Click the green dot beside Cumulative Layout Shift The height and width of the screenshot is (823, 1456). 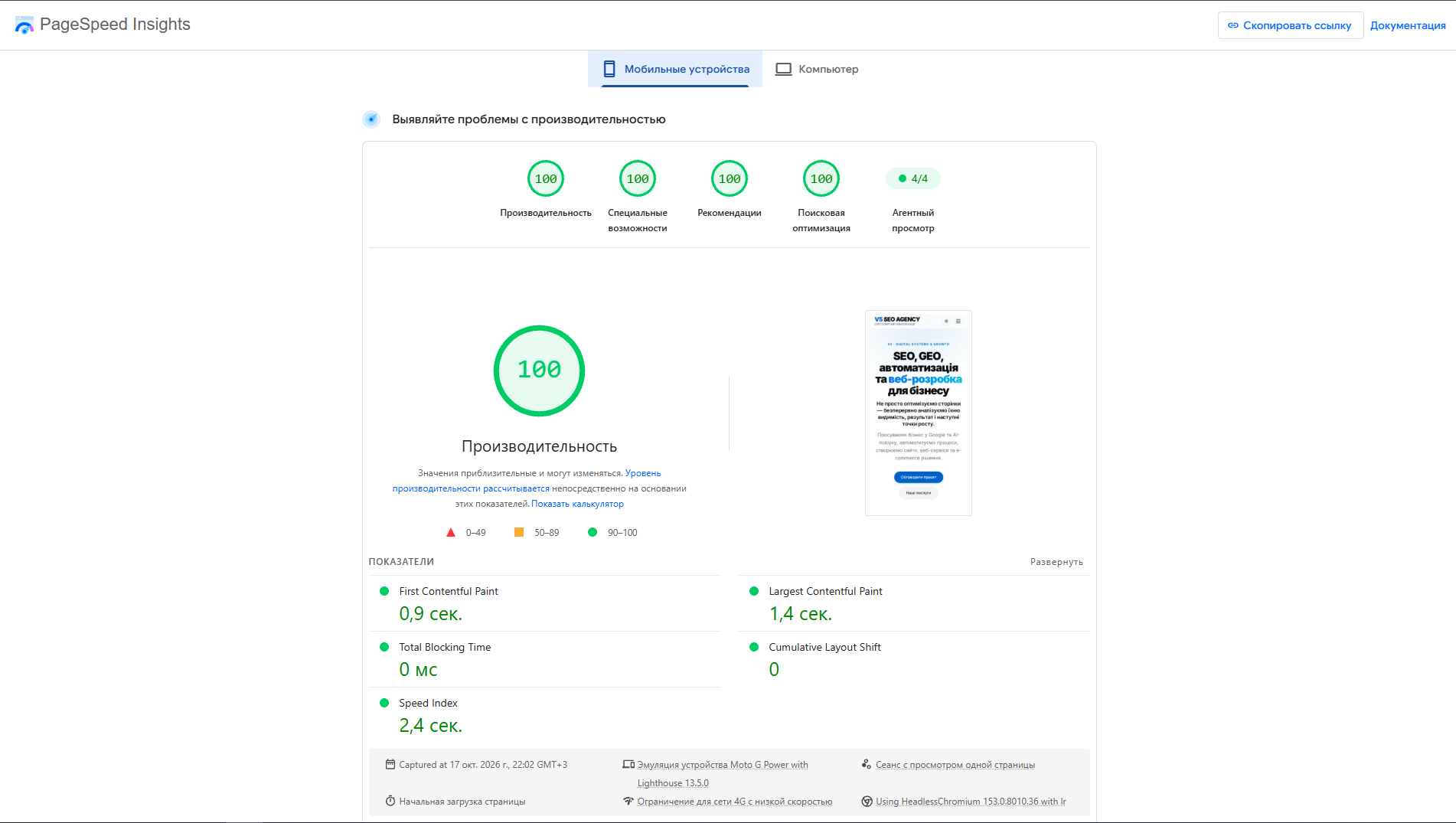click(754, 647)
